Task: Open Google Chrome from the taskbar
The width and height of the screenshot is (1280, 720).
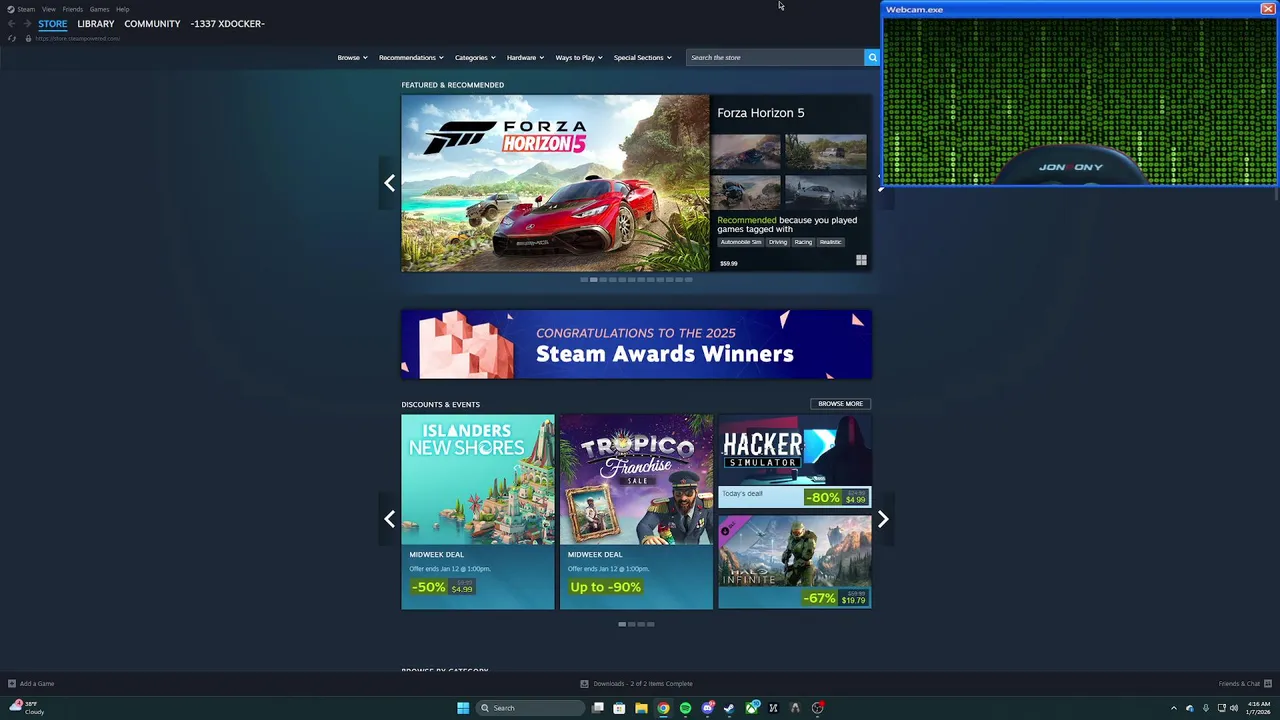Action: [663, 708]
